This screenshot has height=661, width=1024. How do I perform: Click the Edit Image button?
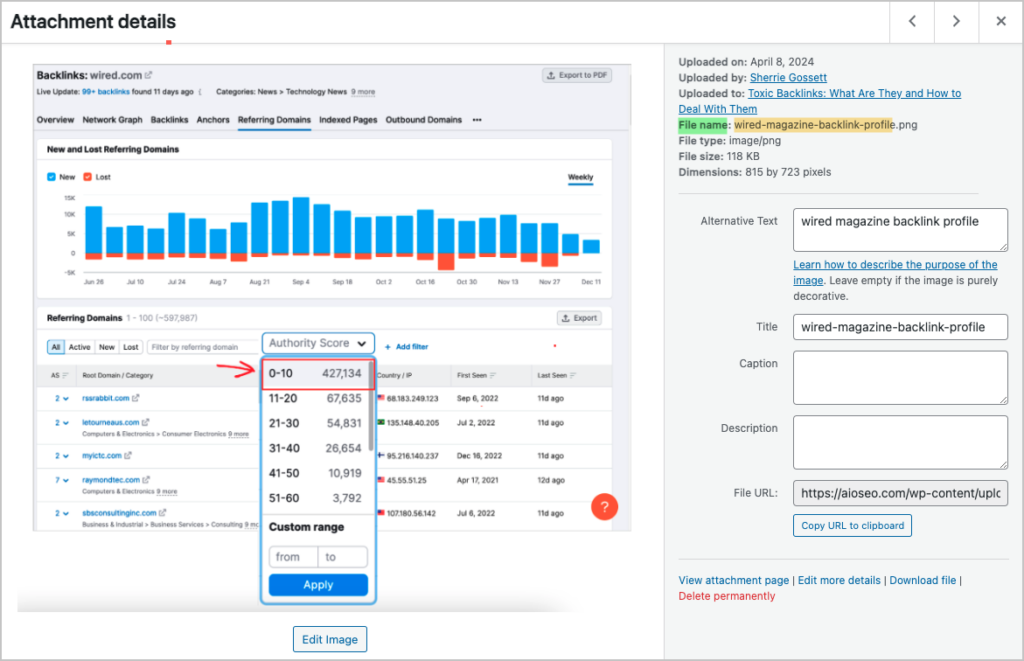click(330, 639)
